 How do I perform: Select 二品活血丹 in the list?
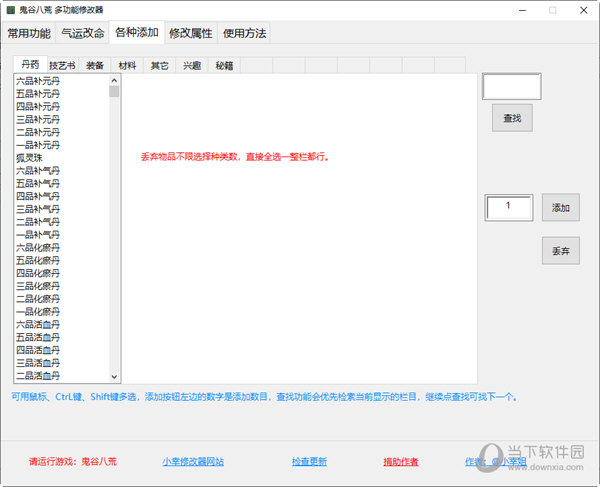(x=38, y=376)
